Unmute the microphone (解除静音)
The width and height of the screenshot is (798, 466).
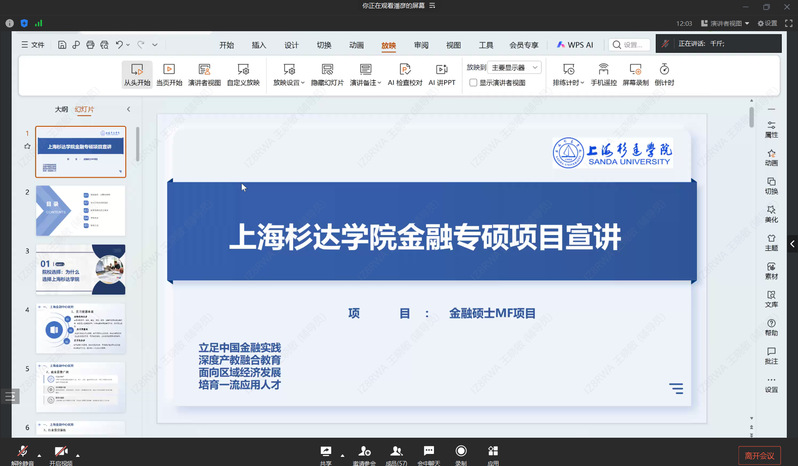point(22,455)
